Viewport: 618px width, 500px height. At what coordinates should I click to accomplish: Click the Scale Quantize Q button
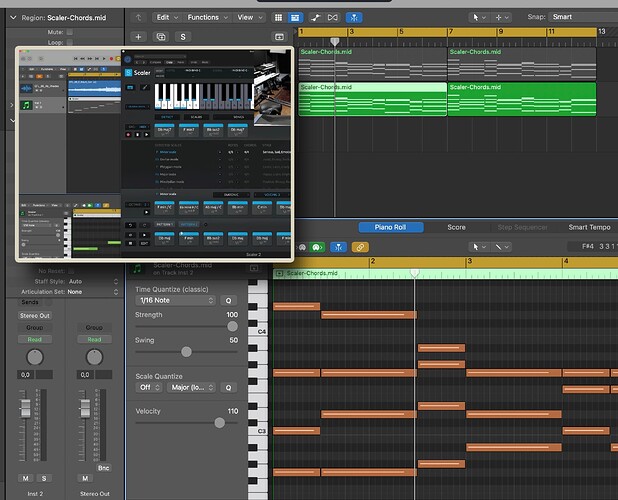click(x=229, y=387)
